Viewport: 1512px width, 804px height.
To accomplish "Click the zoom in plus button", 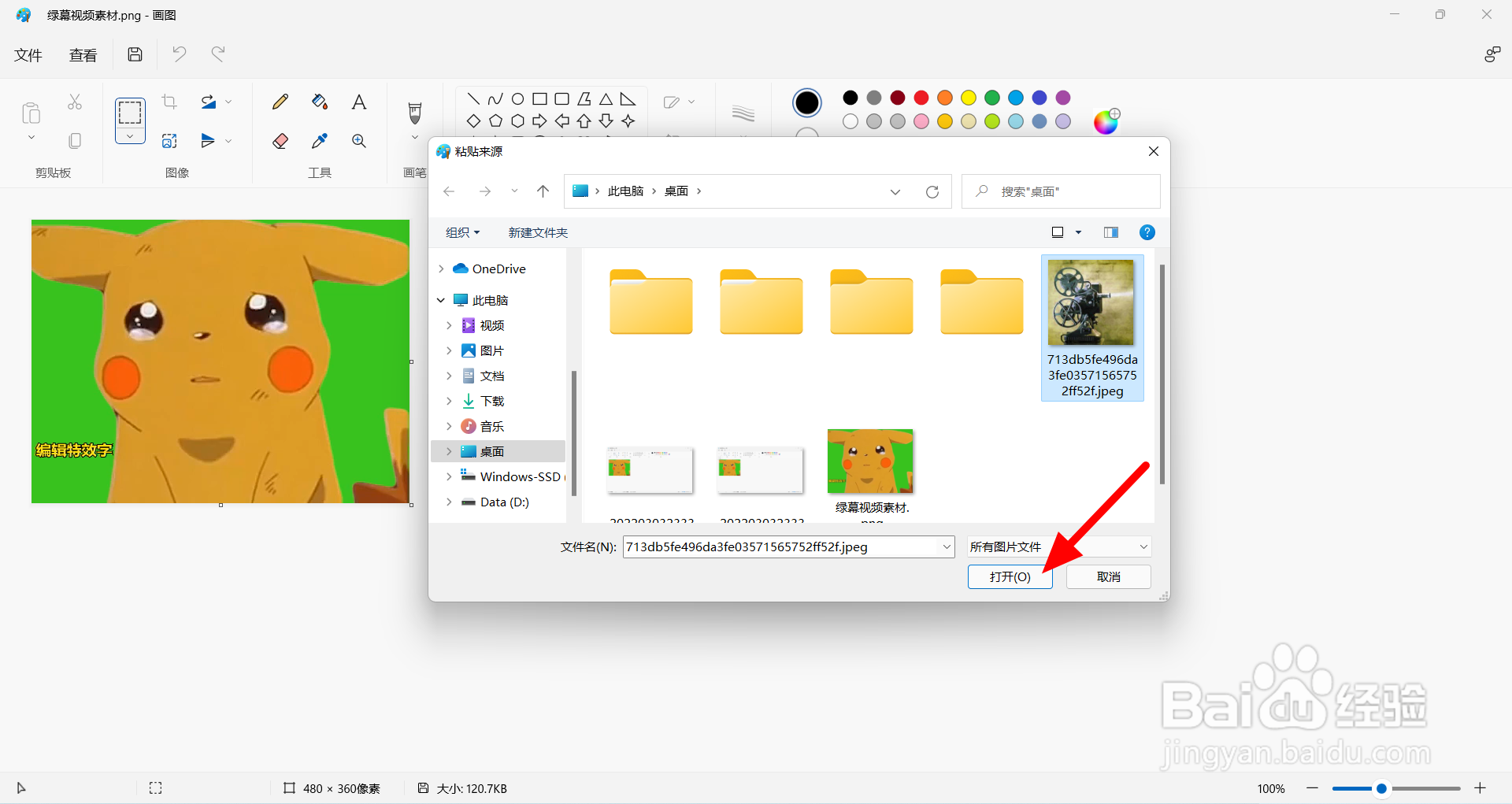I will pos(1480,788).
